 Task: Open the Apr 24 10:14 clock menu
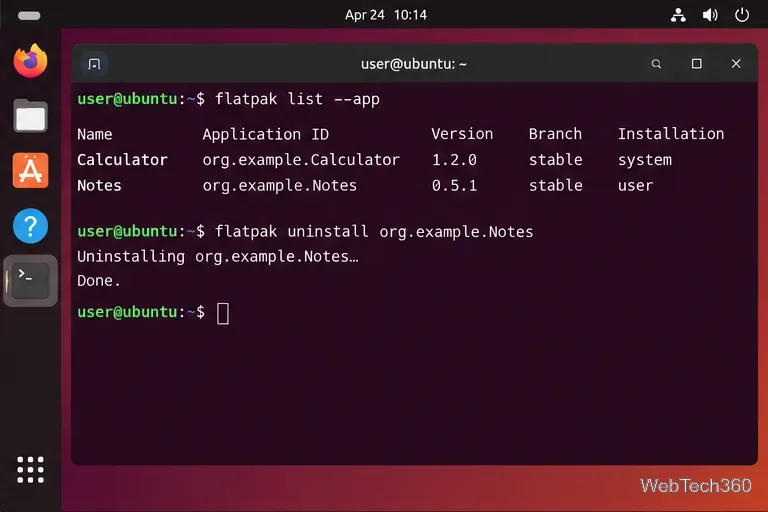(385, 15)
